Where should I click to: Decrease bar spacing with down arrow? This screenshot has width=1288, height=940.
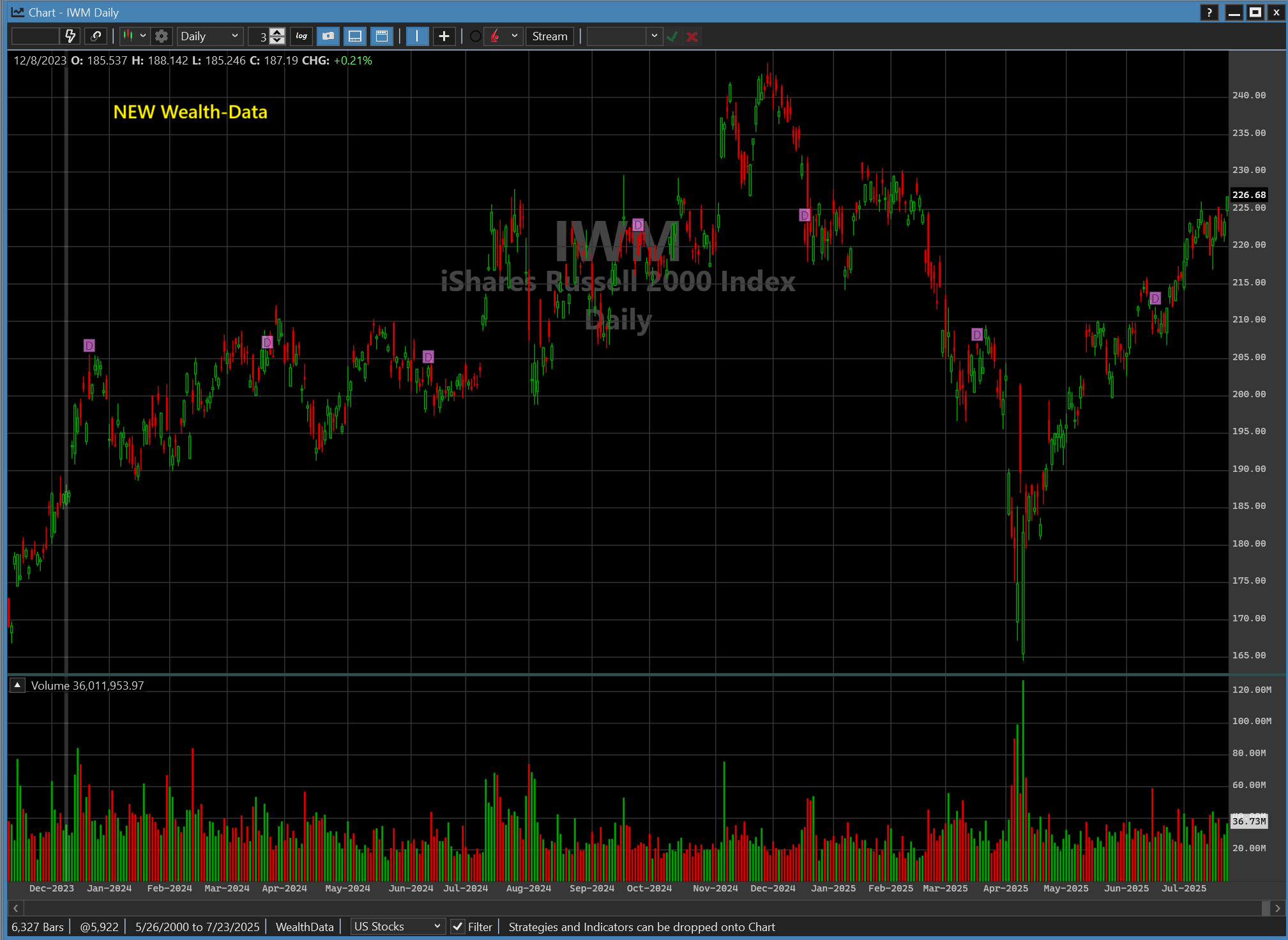(277, 41)
